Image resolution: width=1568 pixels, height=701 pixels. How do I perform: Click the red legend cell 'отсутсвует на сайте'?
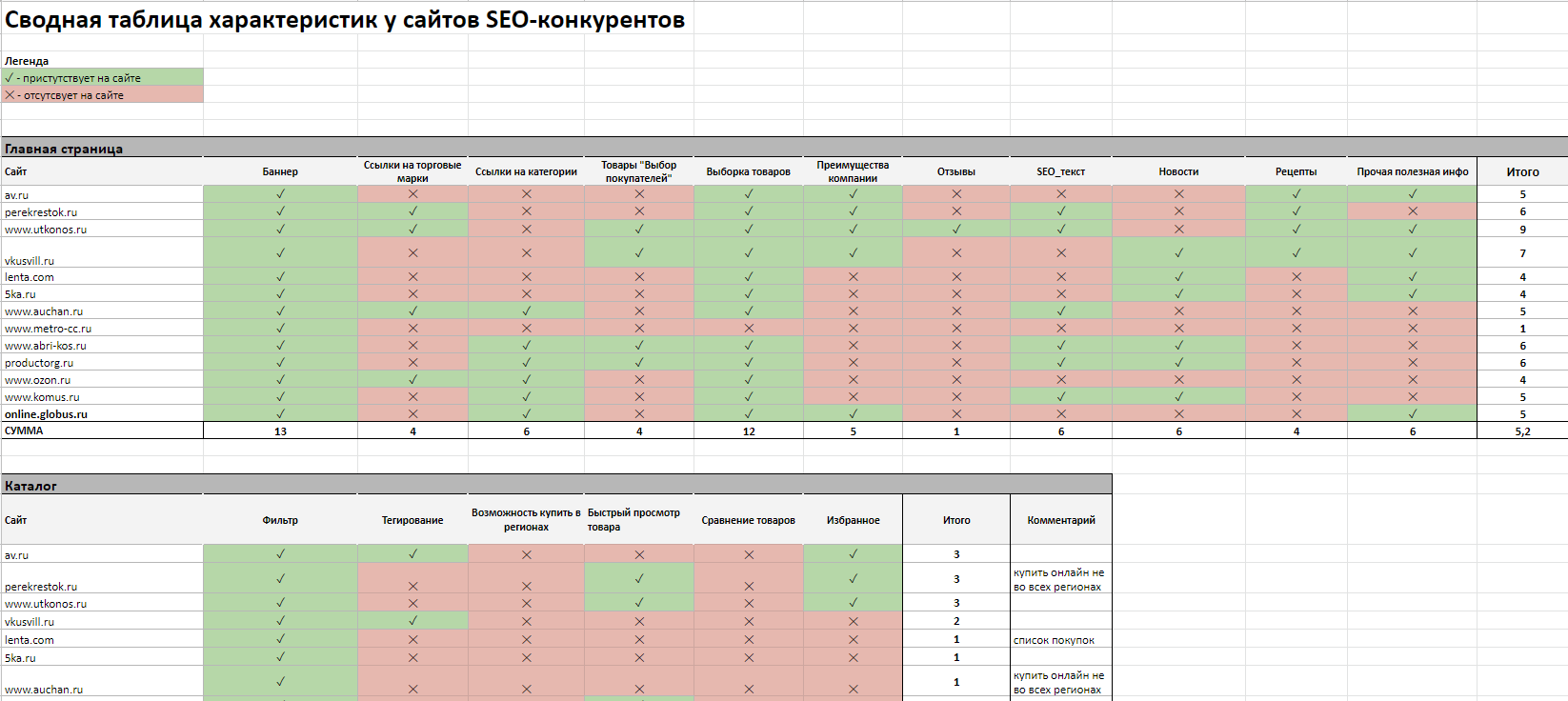click(103, 95)
